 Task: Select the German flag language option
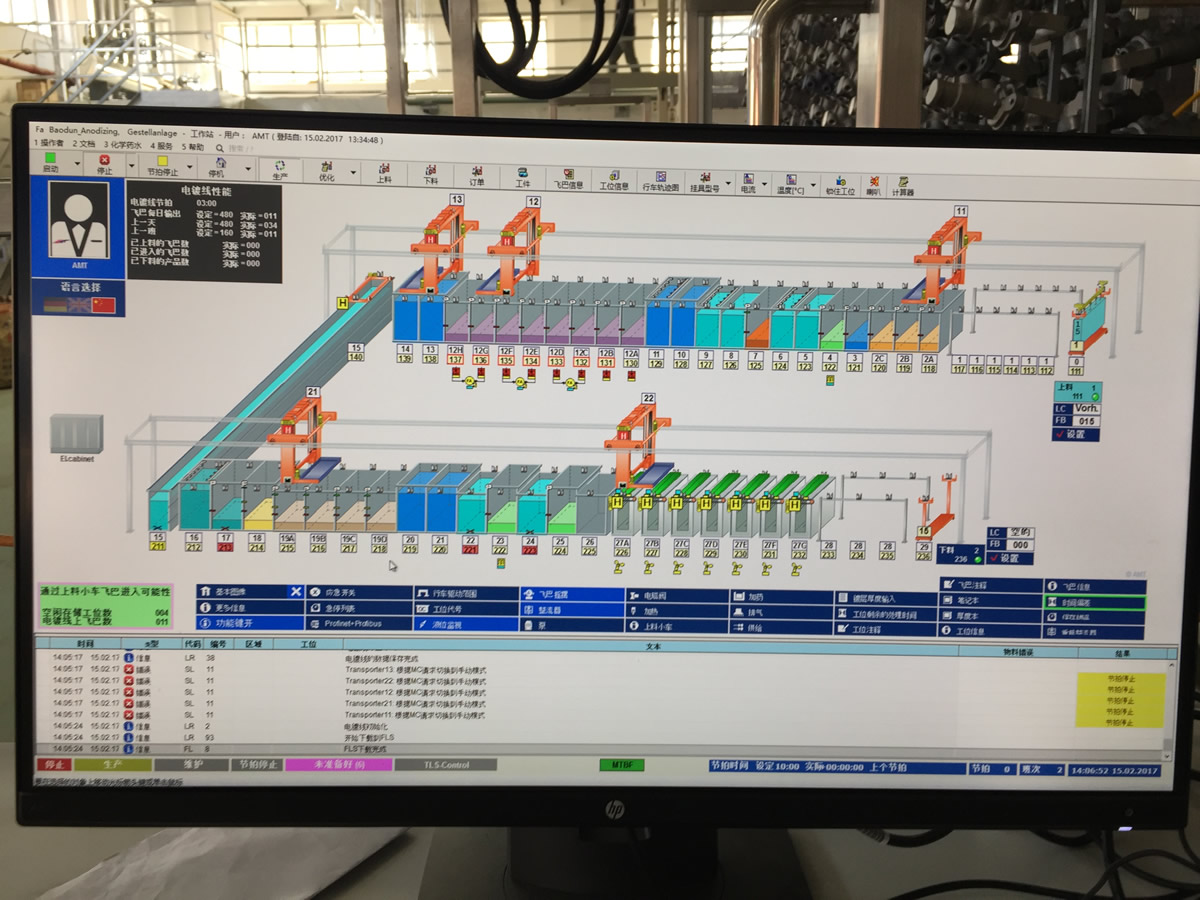click(55, 305)
